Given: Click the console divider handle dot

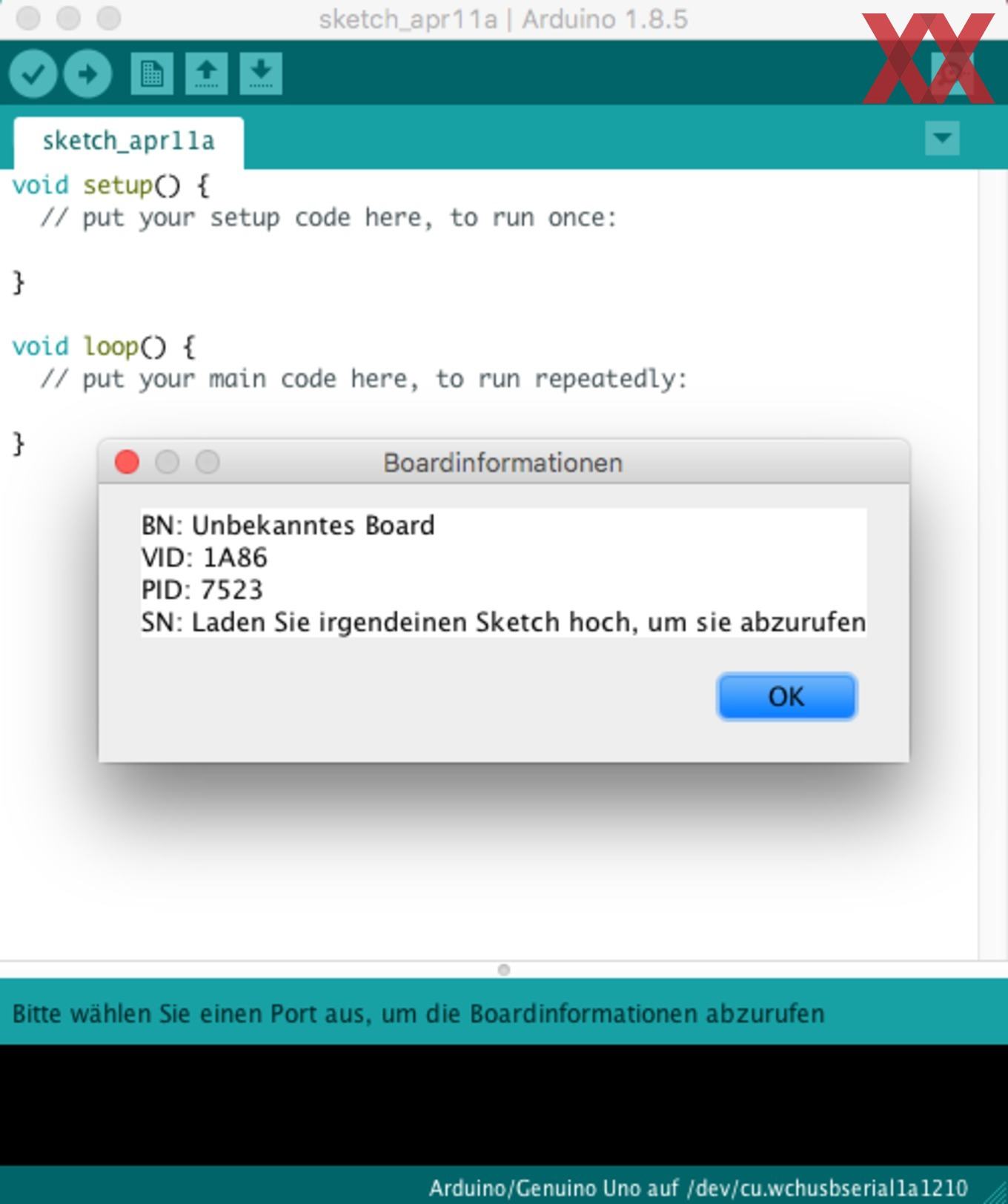Looking at the screenshot, I should point(504,970).
